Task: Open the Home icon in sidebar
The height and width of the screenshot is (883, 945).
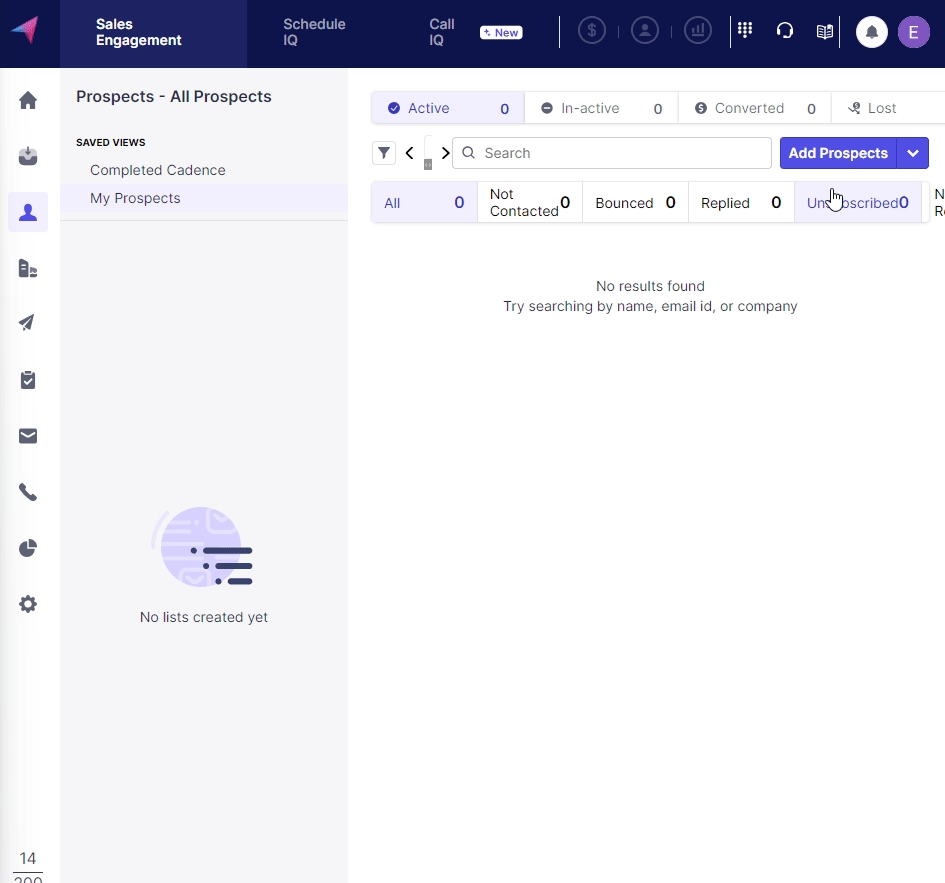Action: 28,100
